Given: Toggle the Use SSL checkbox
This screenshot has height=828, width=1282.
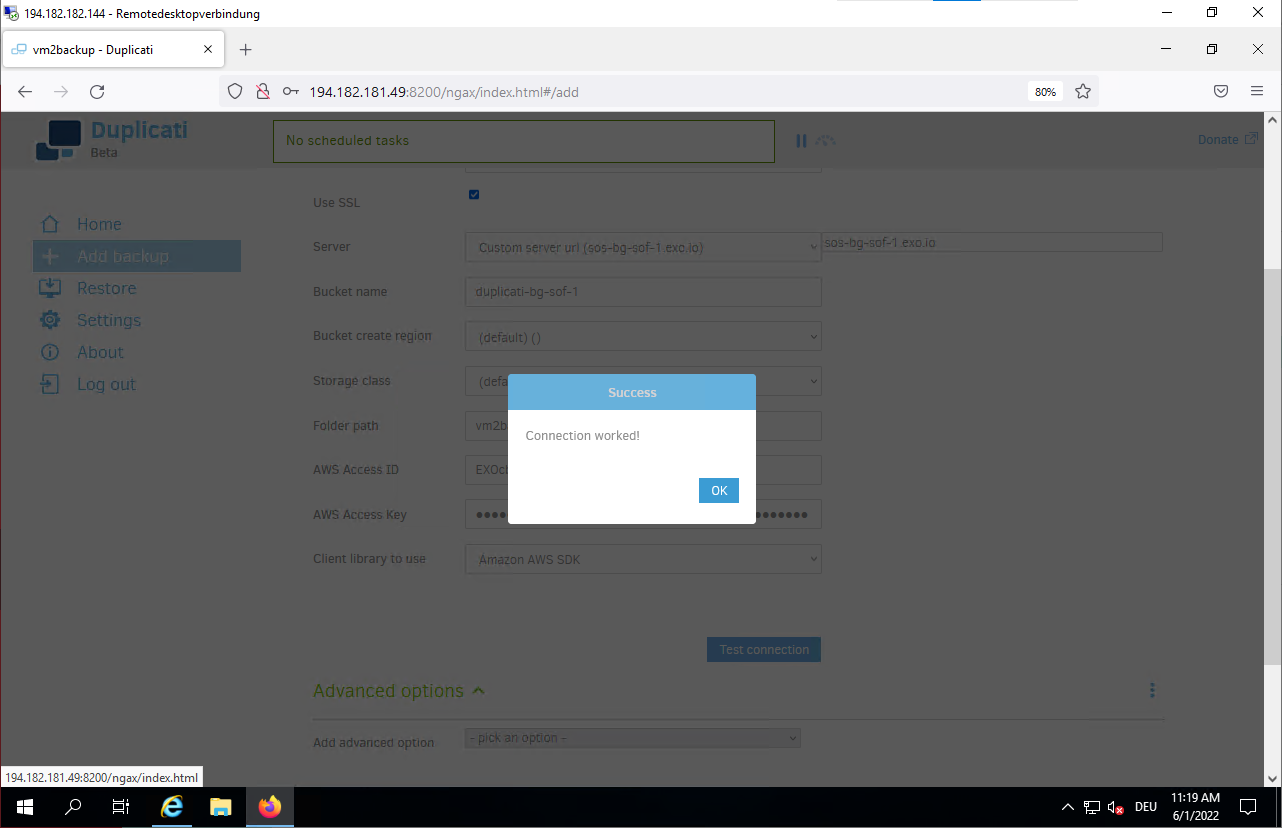Looking at the screenshot, I should coord(474,195).
